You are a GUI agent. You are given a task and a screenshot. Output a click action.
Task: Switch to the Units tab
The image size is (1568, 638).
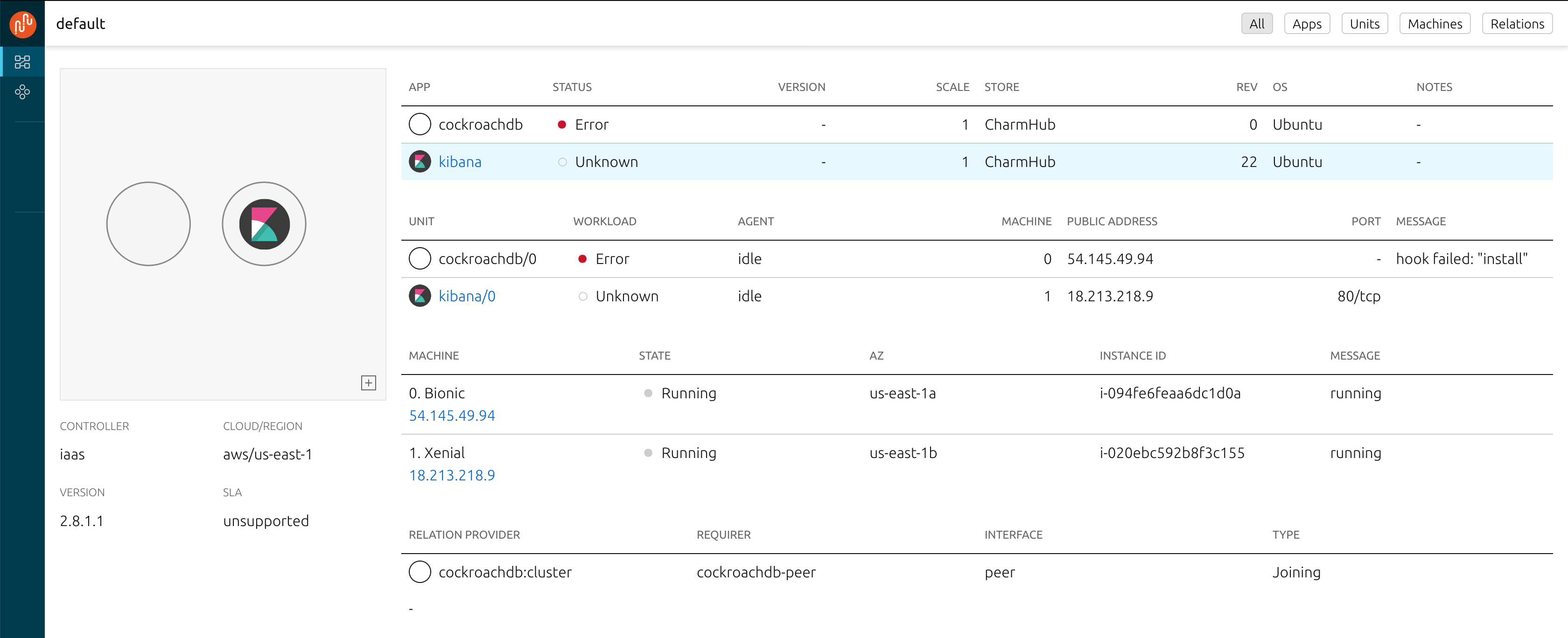tap(1365, 23)
